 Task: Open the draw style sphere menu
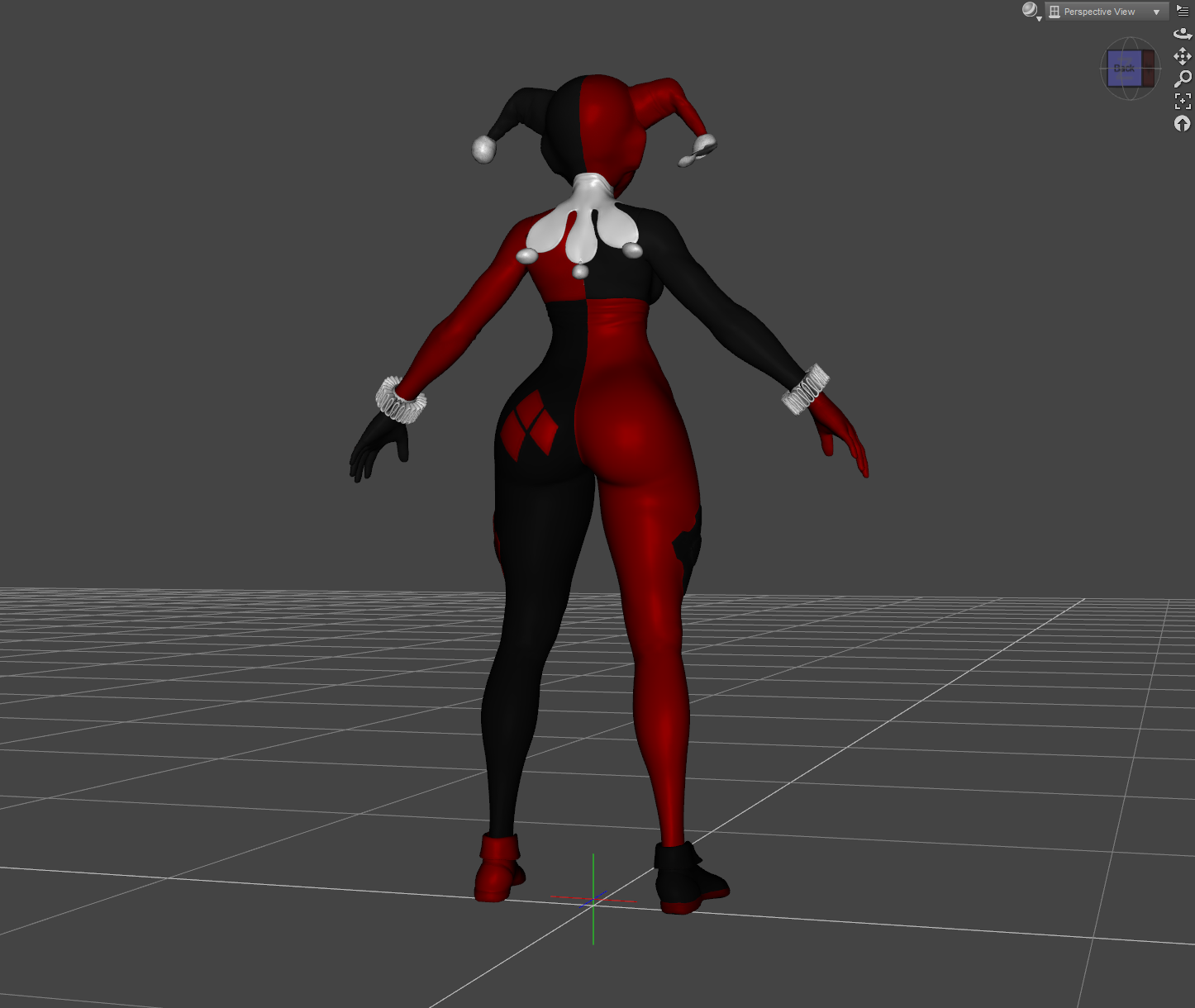[1031, 11]
